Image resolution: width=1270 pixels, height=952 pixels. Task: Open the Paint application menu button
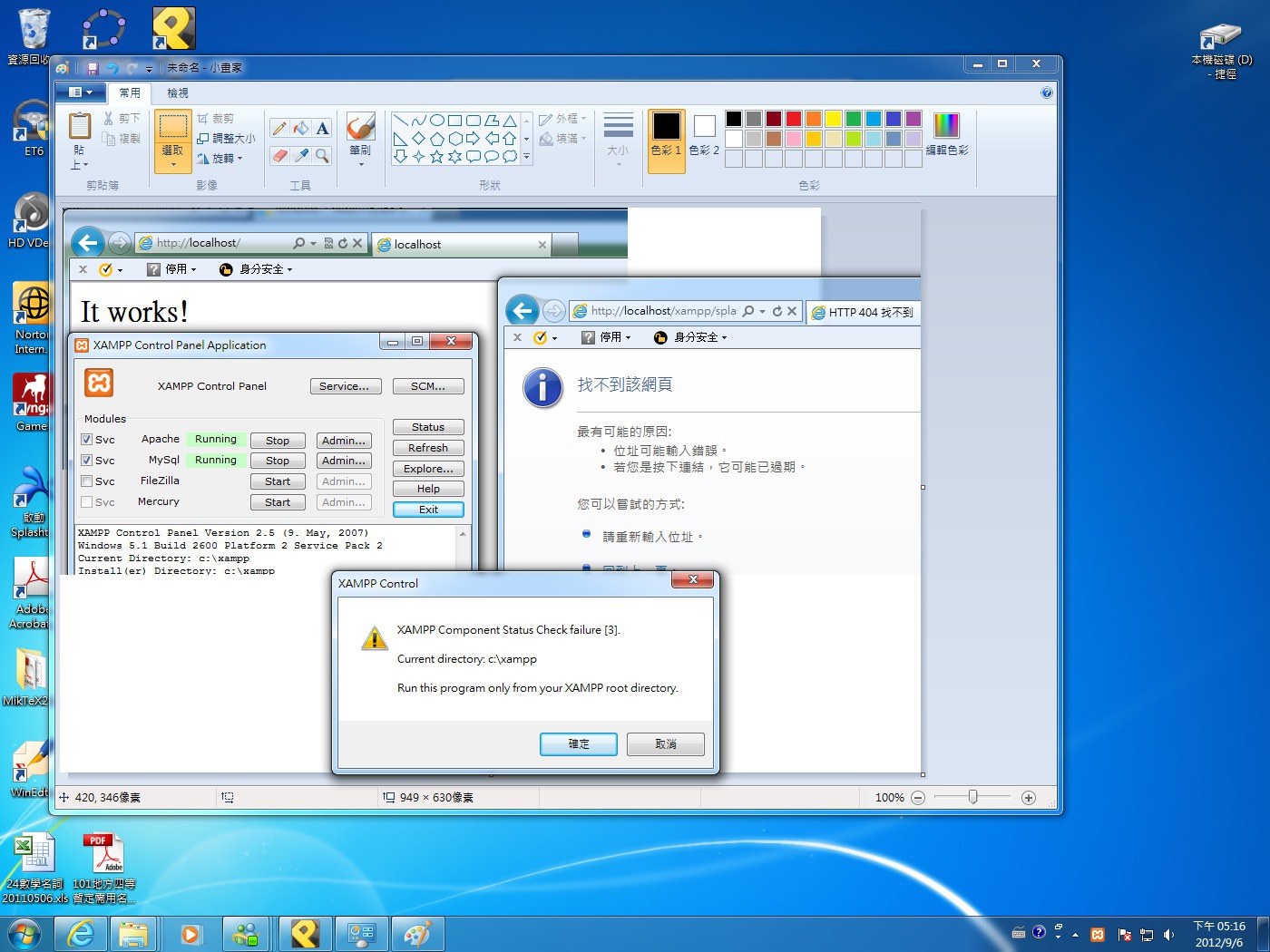[x=80, y=92]
